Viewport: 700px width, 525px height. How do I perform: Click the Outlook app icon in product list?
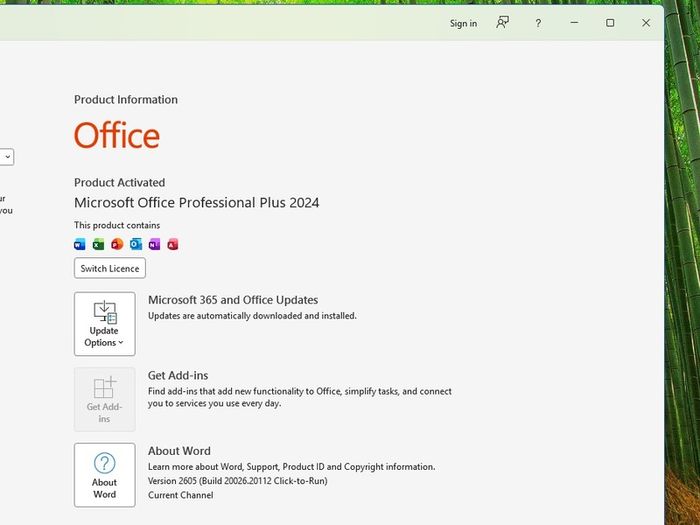[x=136, y=244]
